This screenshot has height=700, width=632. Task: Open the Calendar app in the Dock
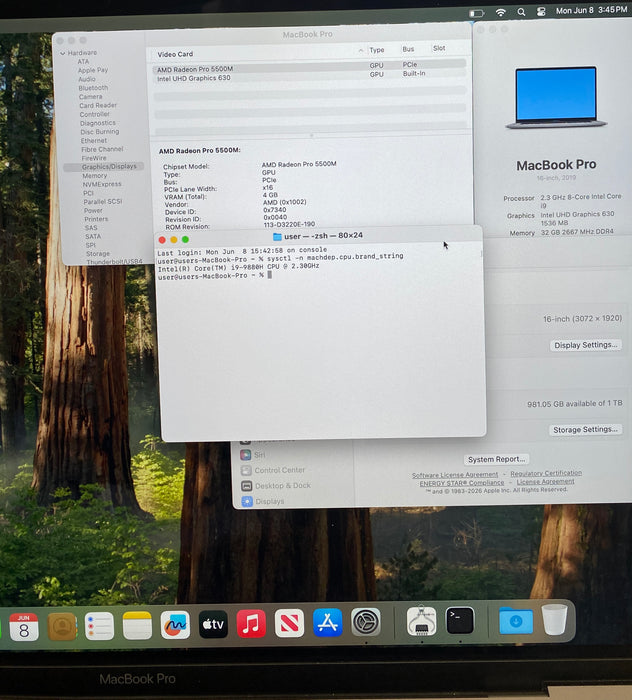tap(24, 626)
